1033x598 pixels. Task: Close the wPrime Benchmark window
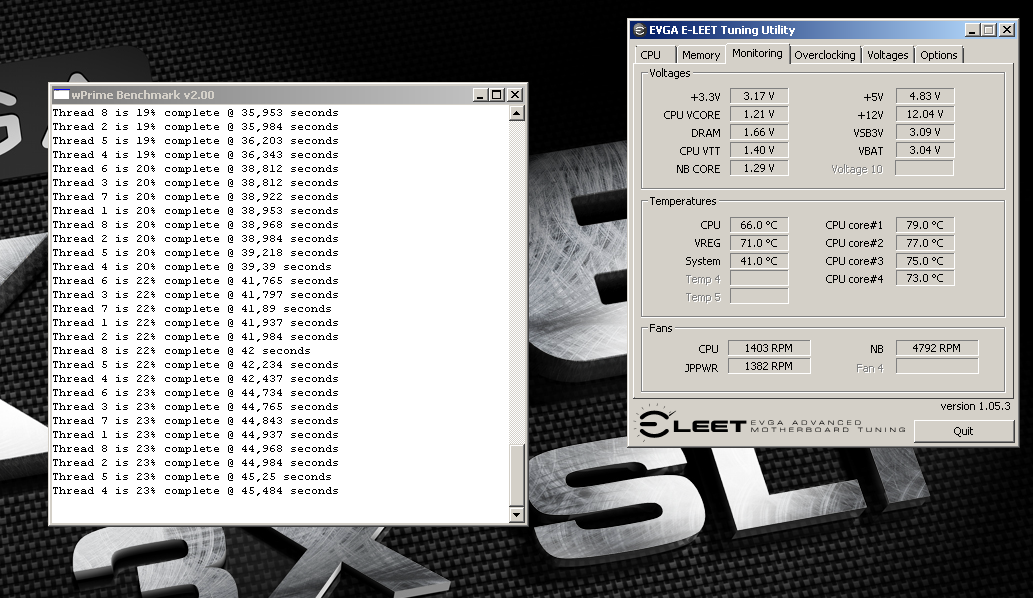pyautogui.click(x=515, y=95)
